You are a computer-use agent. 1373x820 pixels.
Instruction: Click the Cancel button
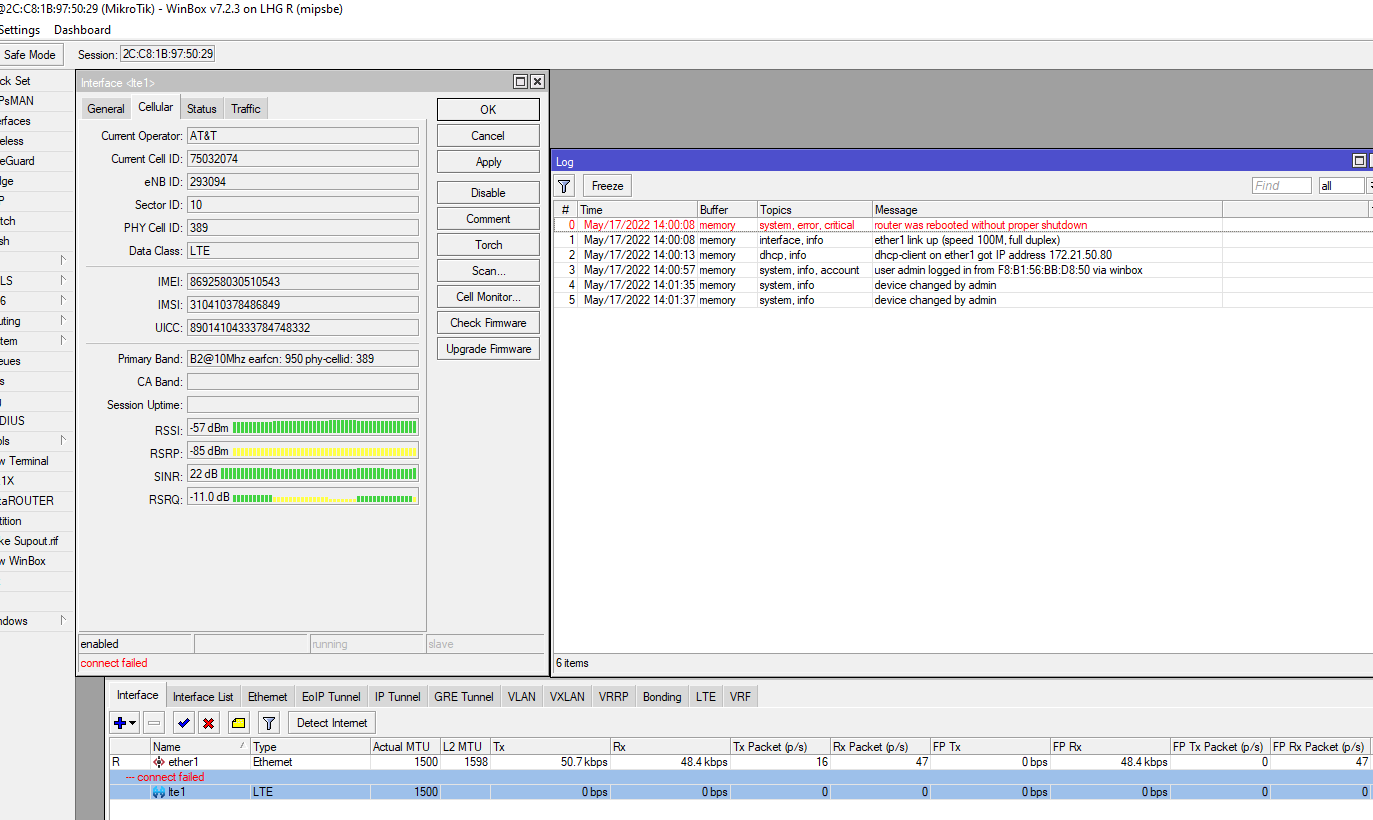click(x=488, y=136)
